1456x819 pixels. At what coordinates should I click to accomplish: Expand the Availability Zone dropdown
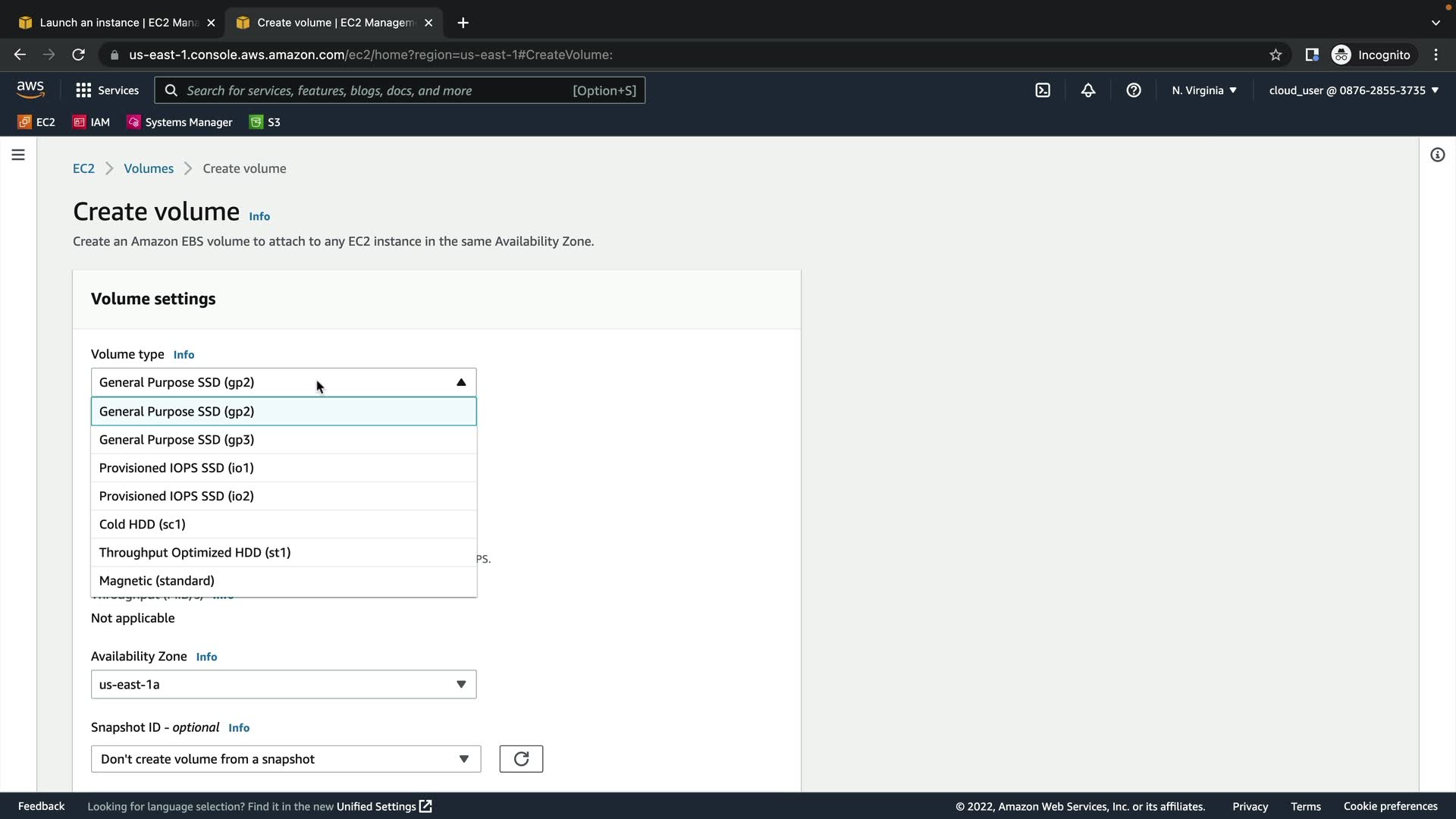(x=284, y=685)
